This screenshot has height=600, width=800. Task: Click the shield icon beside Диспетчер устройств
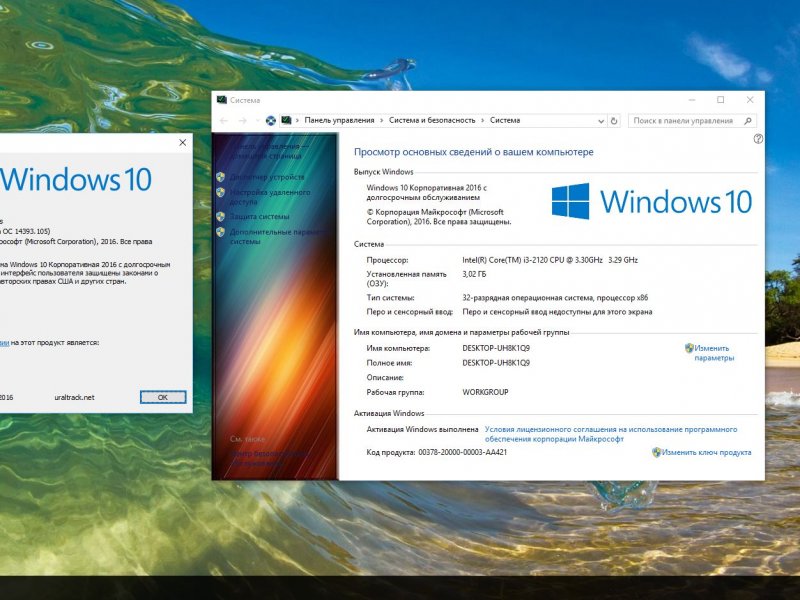pyautogui.click(x=220, y=177)
